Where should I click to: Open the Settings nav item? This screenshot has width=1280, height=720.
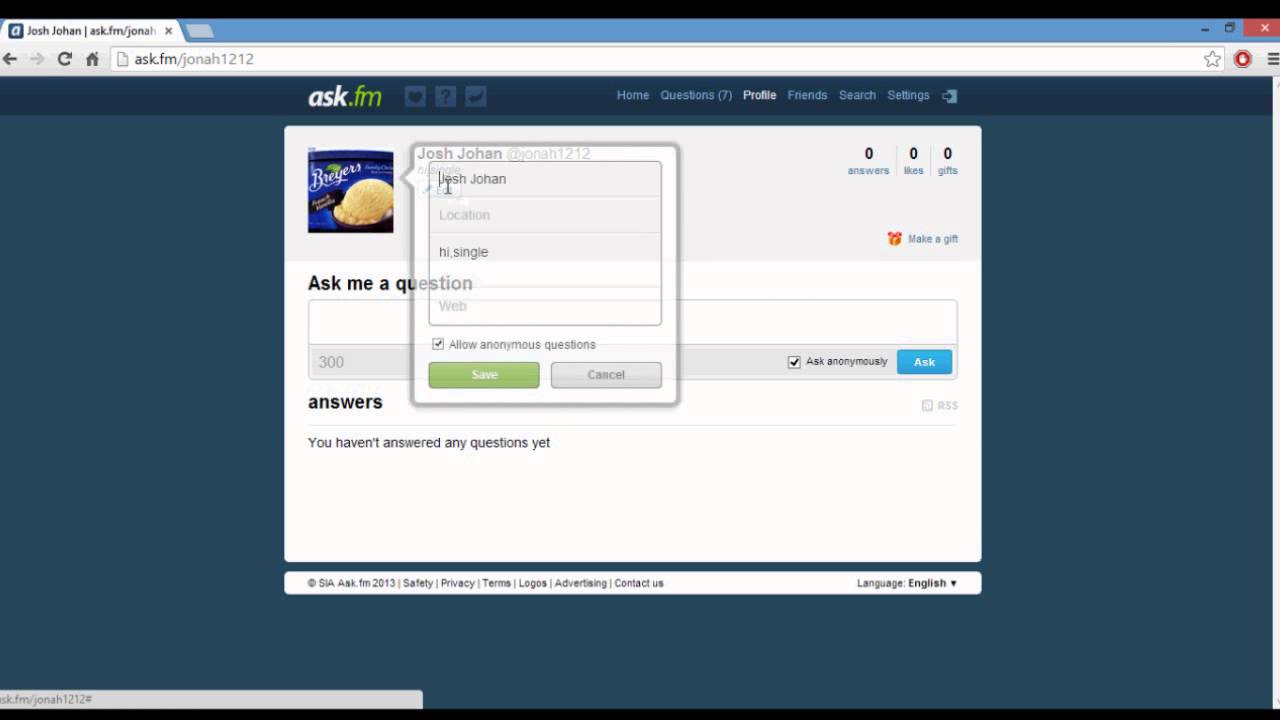pos(908,95)
